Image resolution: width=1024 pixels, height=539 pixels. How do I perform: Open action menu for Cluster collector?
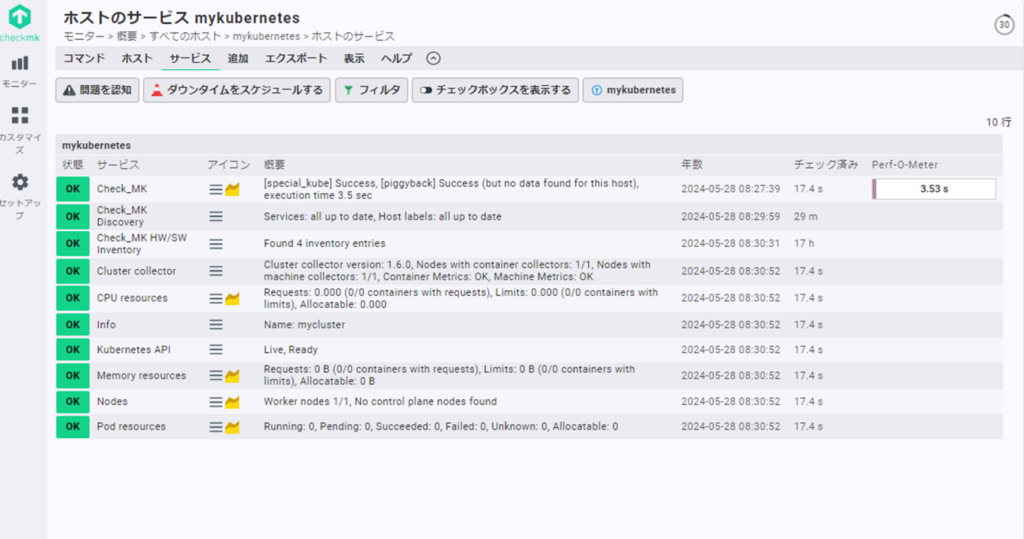216,271
